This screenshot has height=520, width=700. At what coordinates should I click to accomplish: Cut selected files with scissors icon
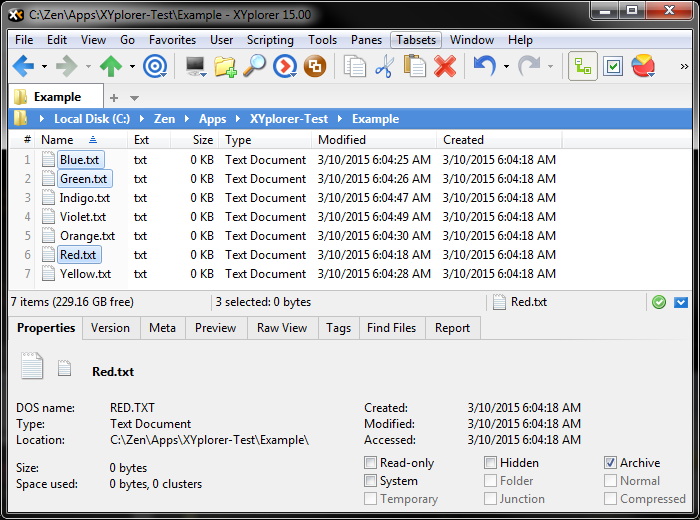[385, 67]
